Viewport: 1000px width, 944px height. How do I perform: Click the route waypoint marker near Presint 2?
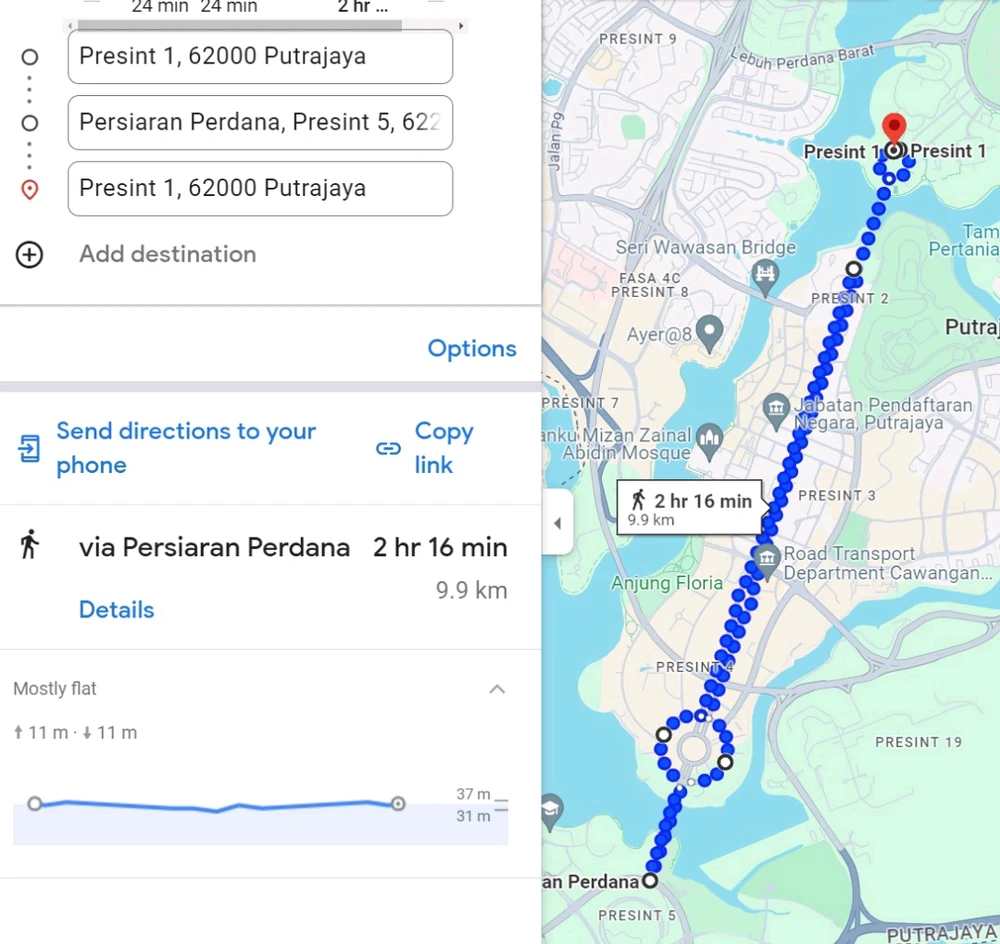click(x=853, y=269)
